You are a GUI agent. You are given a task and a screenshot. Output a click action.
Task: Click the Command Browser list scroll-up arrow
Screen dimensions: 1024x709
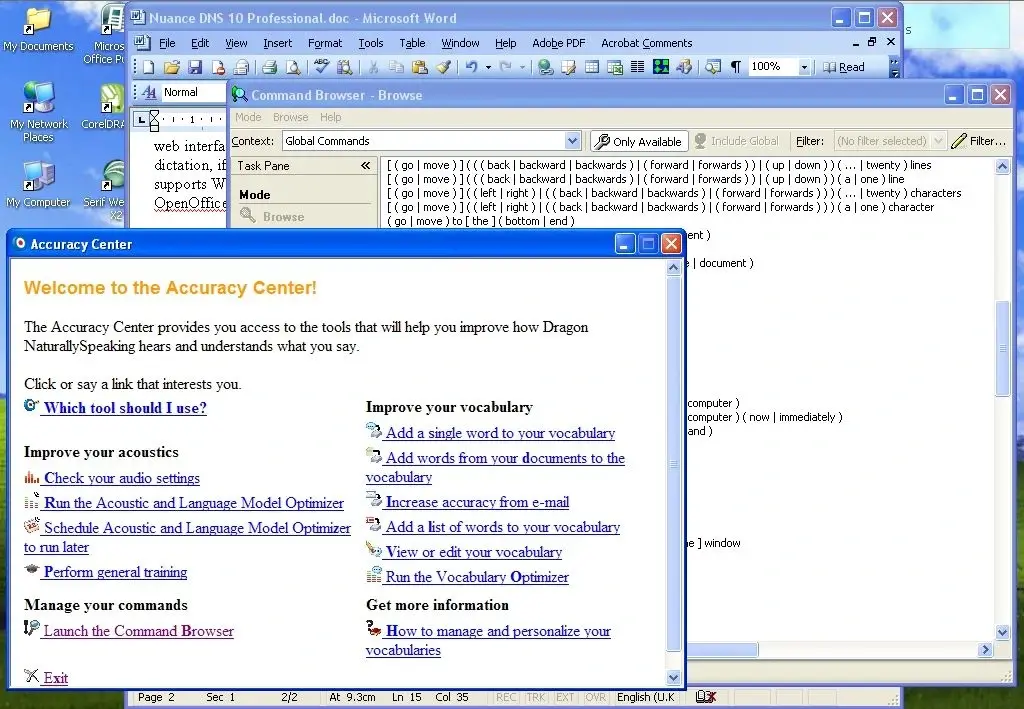(x=1002, y=166)
